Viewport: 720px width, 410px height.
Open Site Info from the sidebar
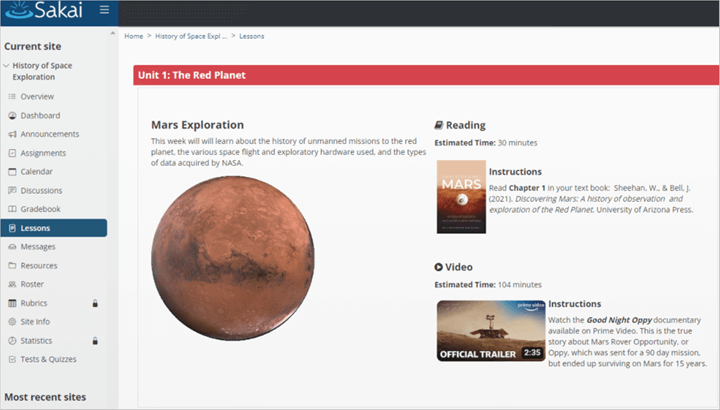35,322
